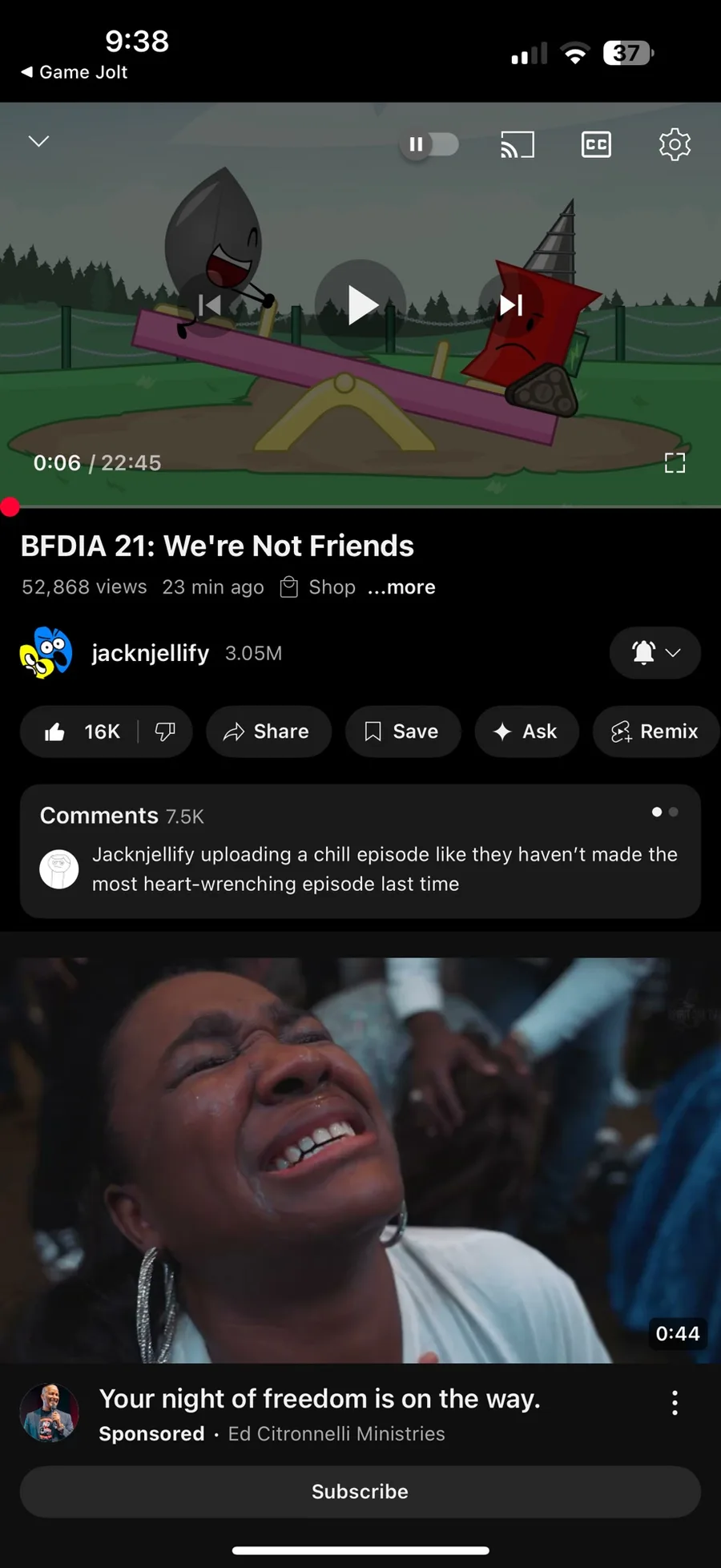The width and height of the screenshot is (721, 1568).
Task: Share the BFDIA 21 video
Action: tap(268, 732)
